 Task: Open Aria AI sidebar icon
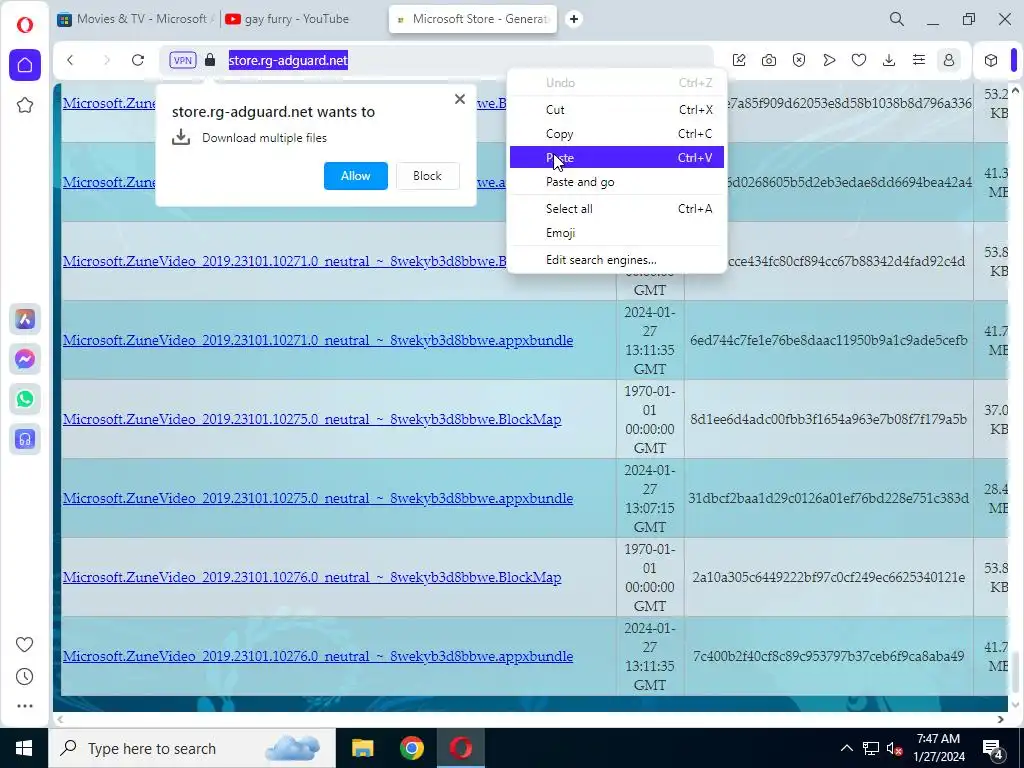tap(25, 319)
